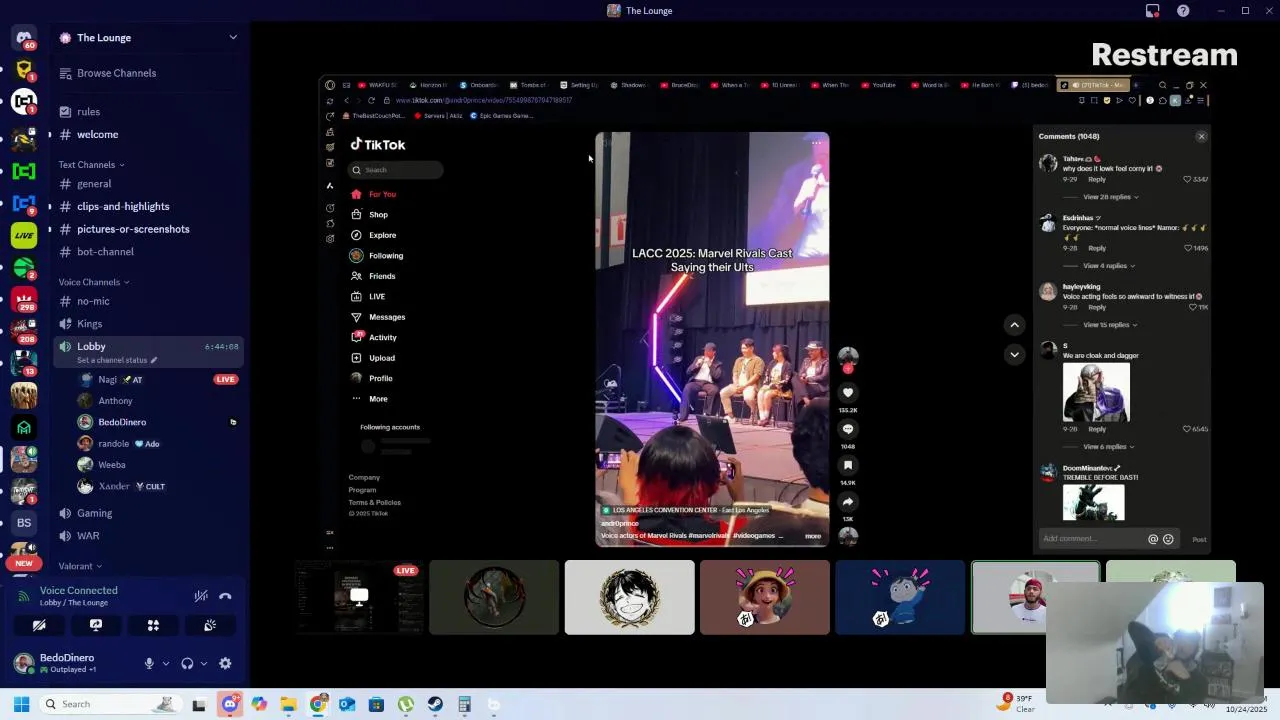The width and height of the screenshot is (1280, 720).
Task: Open microphone input options arrow
Action: click(x=166, y=663)
